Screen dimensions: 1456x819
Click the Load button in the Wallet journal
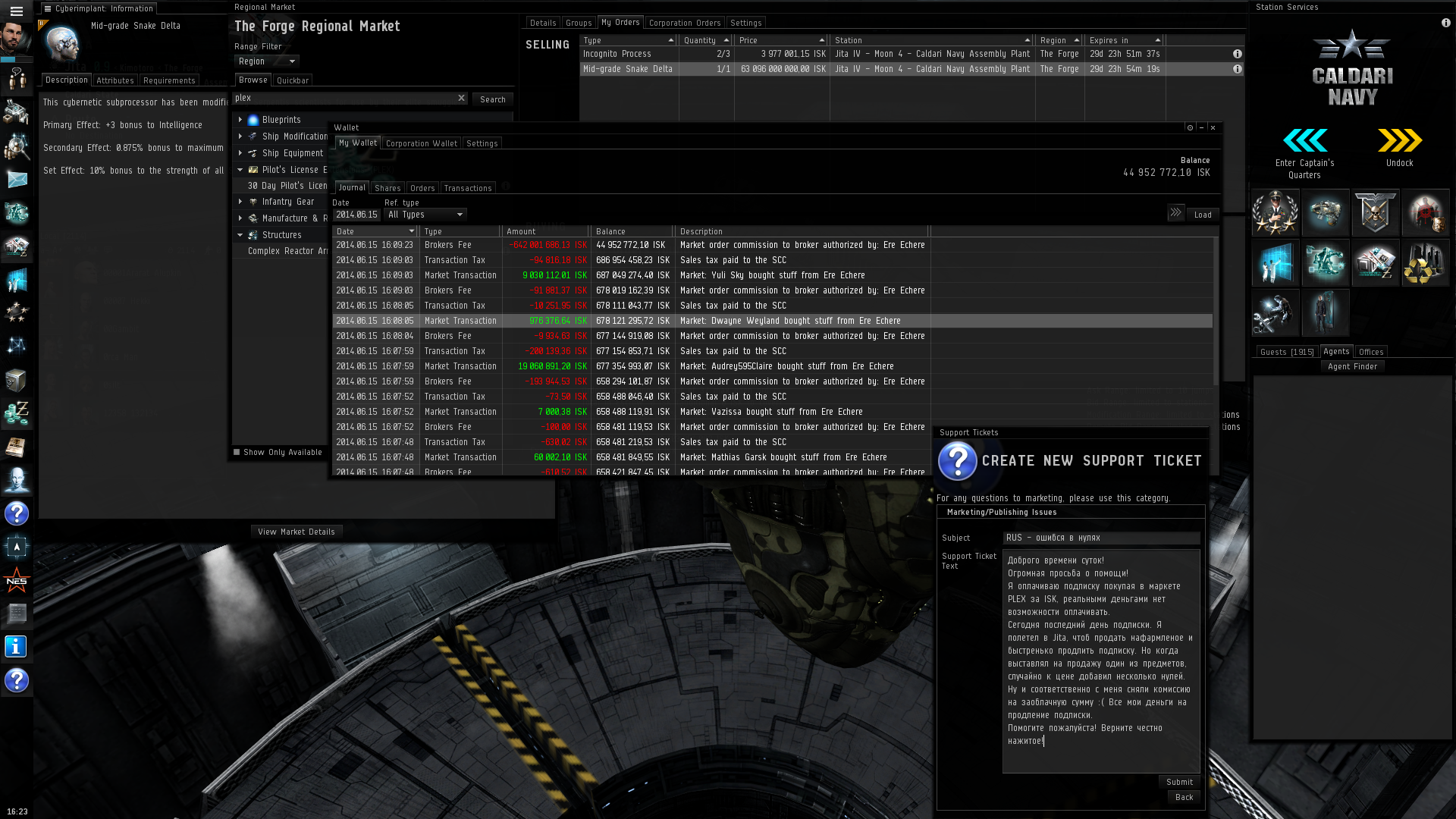(x=1203, y=215)
